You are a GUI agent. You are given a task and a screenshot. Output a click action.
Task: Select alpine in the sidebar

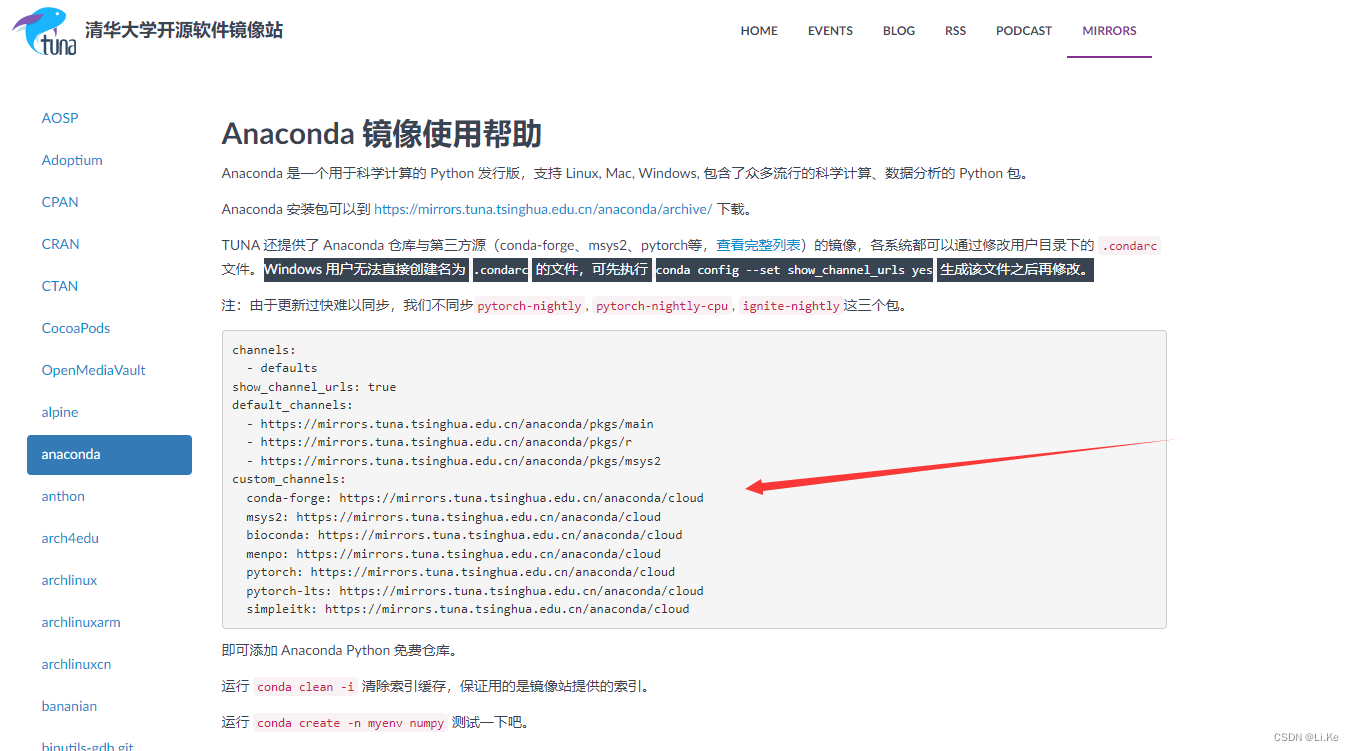coord(60,412)
